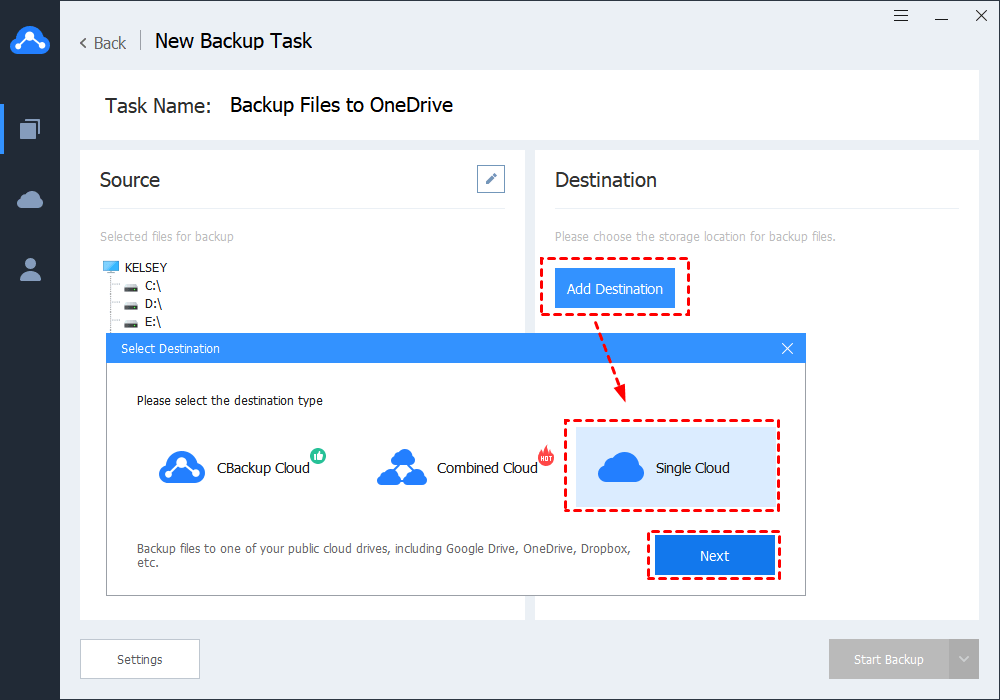Click the E:\ drive icon
Screen dimensions: 1000x700
click(131, 323)
